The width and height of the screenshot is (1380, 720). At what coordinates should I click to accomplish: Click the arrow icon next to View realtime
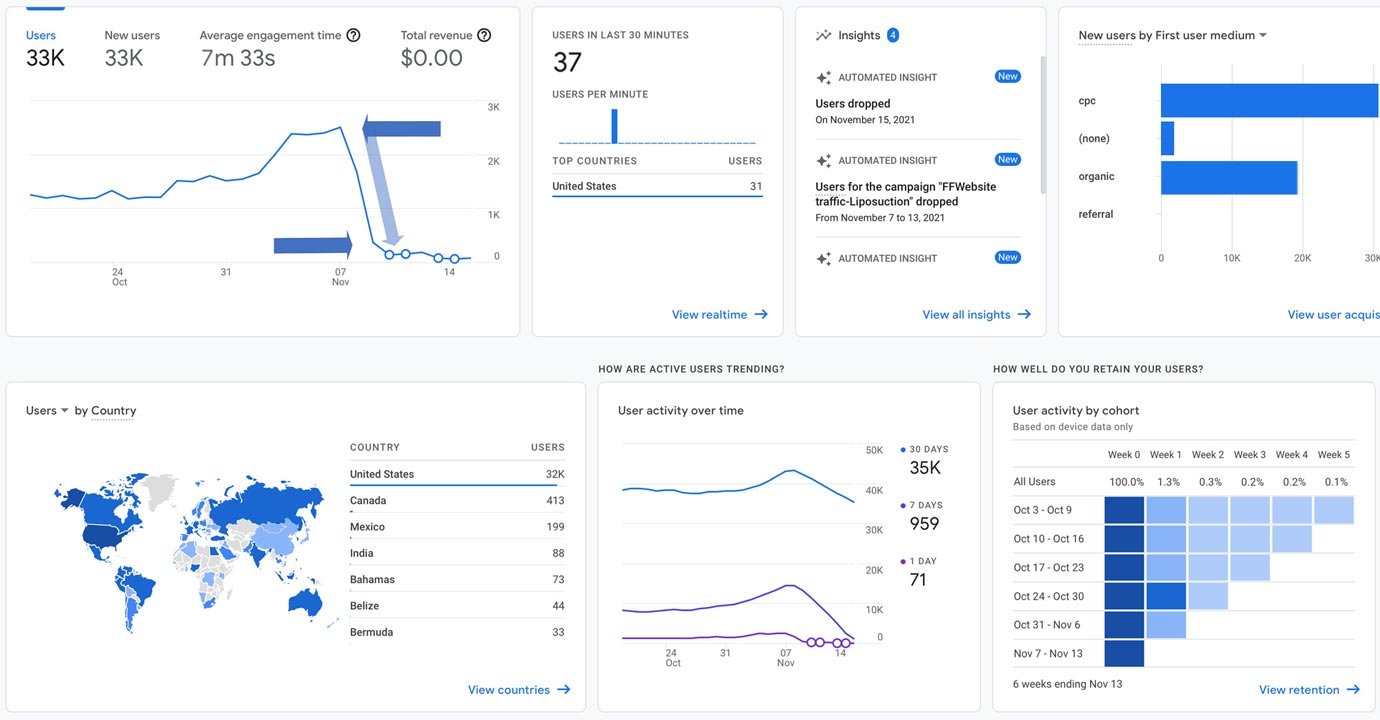(761, 314)
